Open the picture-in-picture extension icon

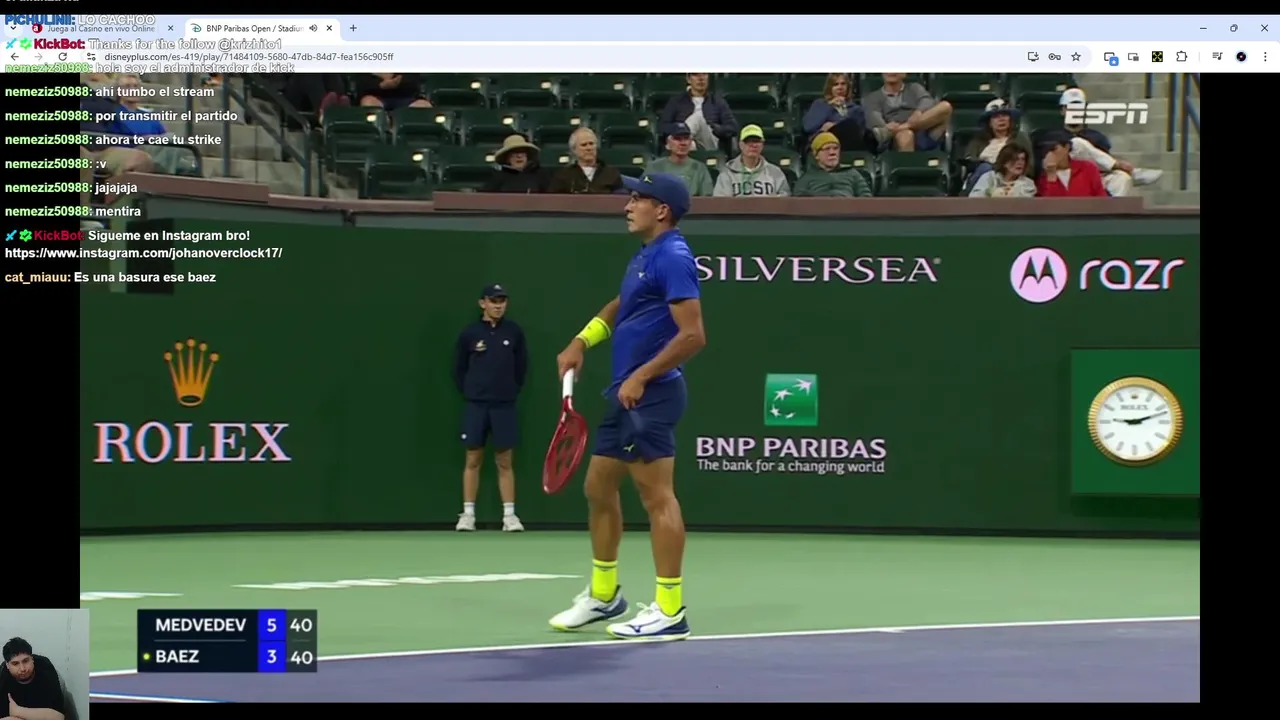click(1133, 57)
